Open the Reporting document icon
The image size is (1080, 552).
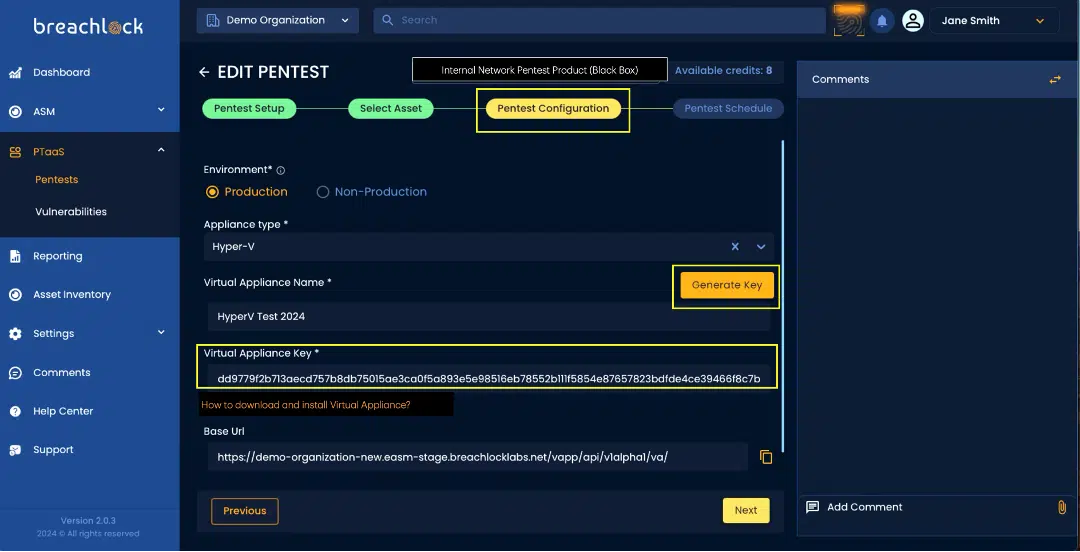15,256
